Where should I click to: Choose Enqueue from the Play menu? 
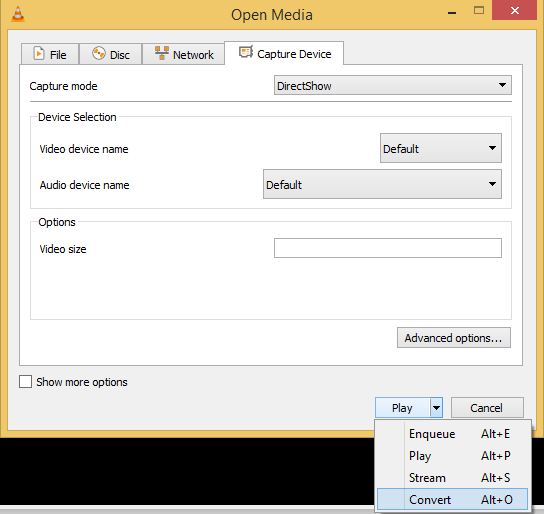(452, 434)
